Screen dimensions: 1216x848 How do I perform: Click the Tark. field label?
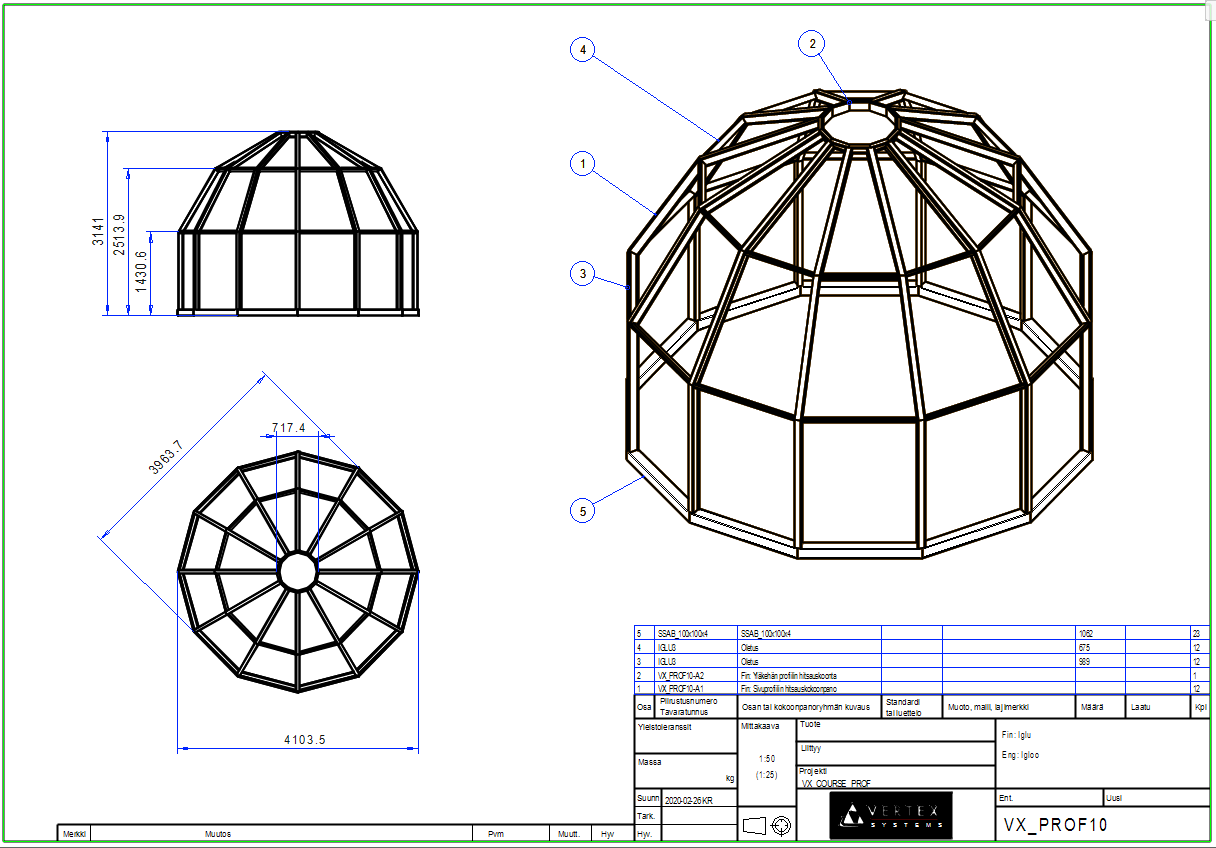pos(646,816)
